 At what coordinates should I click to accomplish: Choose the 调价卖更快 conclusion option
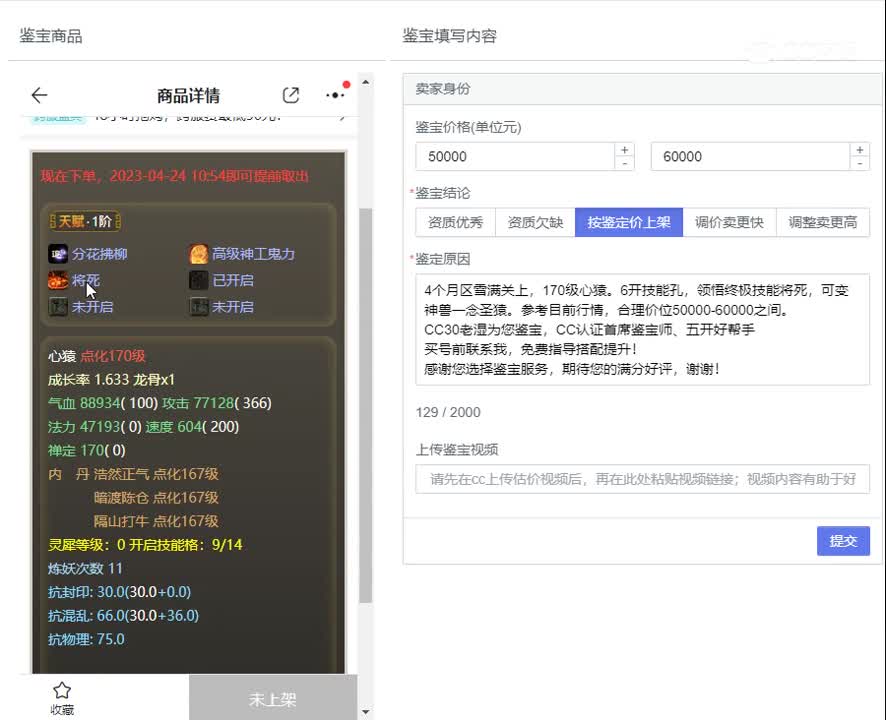click(x=729, y=223)
